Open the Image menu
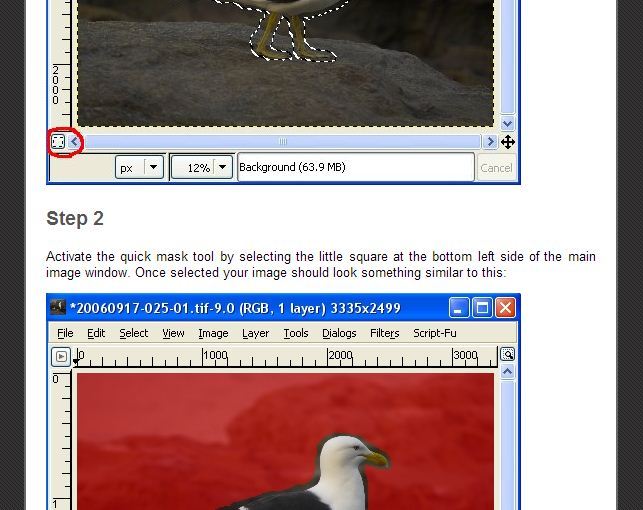The image size is (643, 510). pos(213,333)
